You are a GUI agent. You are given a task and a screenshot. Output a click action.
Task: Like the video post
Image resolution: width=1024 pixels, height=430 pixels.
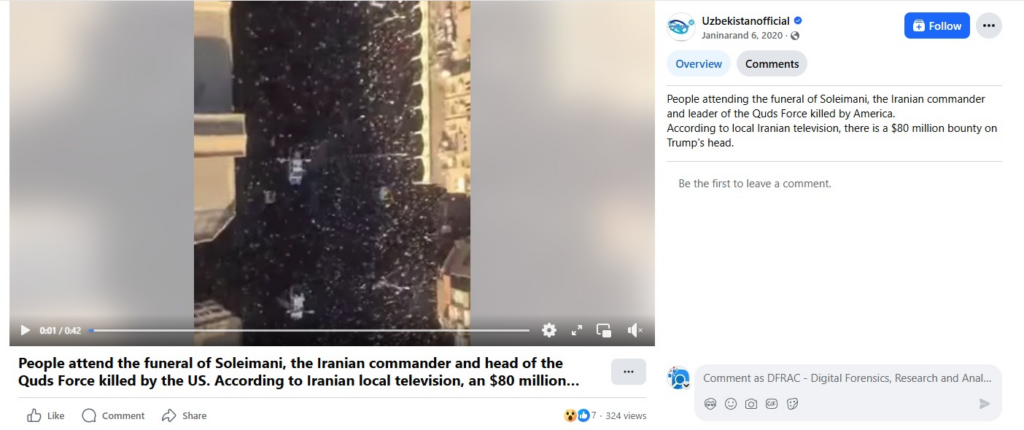tap(46, 416)
